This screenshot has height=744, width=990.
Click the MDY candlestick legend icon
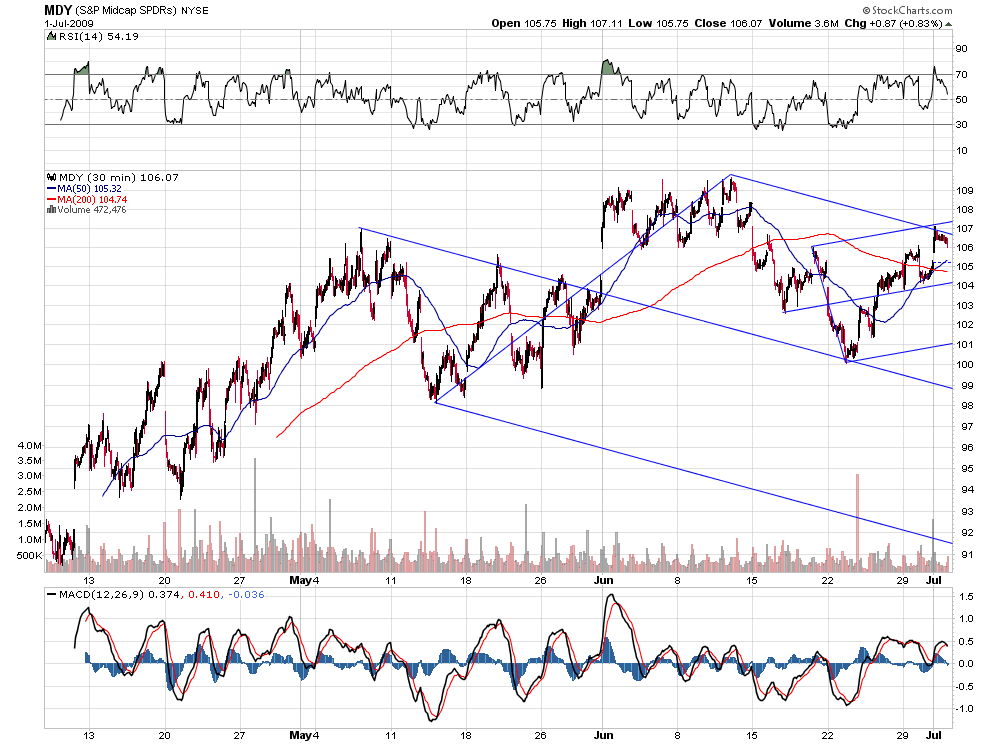51,177
